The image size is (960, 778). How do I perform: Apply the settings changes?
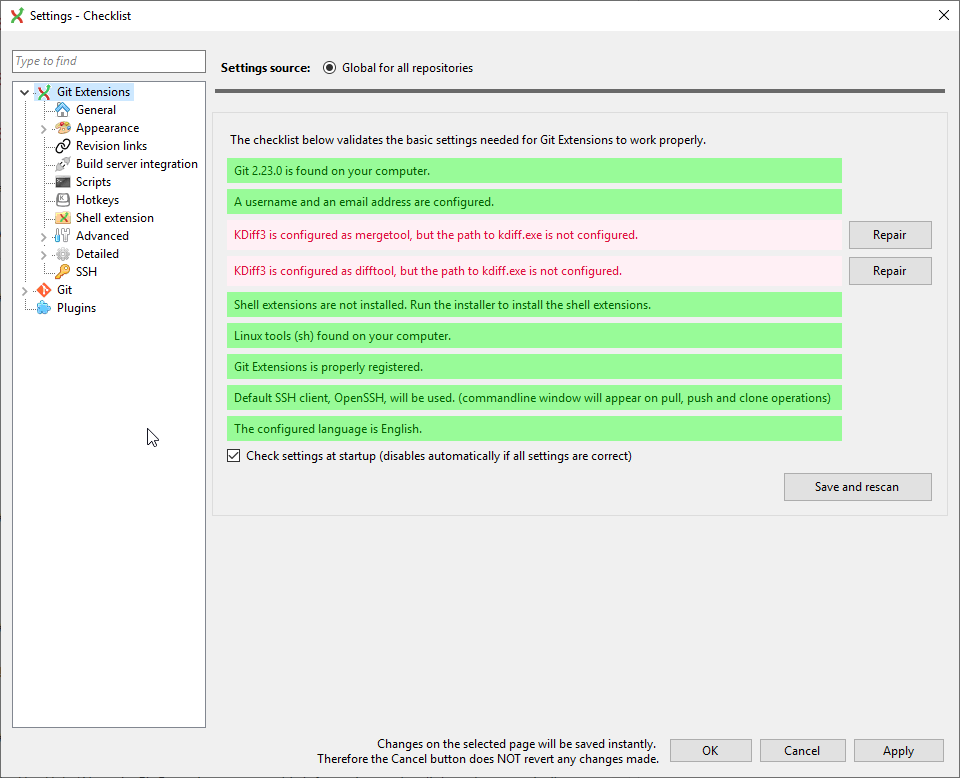coord(897,750)
